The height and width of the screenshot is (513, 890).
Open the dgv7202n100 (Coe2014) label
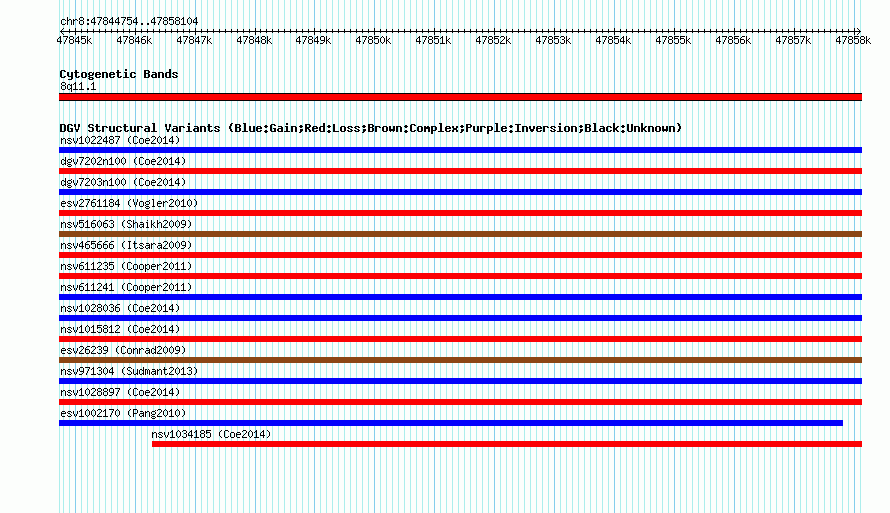(123, 161)
